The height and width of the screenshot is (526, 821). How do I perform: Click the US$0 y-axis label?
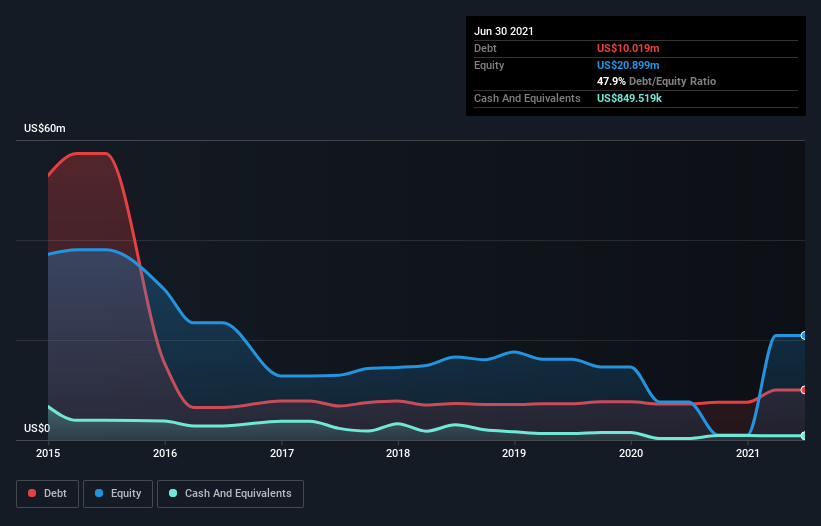pyautogui.click(x=37, y=428)
